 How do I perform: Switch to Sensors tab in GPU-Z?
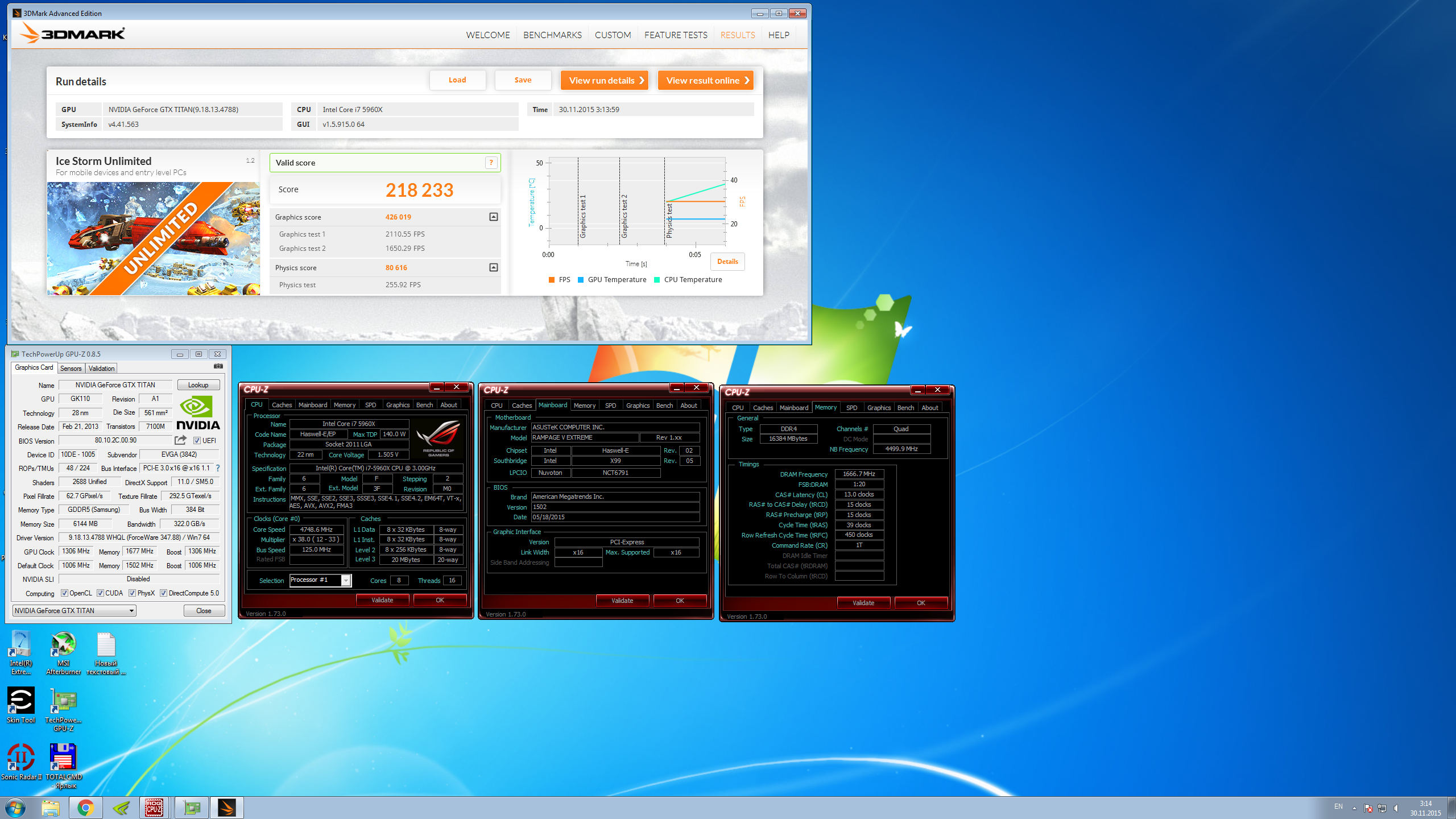point(71,368)
